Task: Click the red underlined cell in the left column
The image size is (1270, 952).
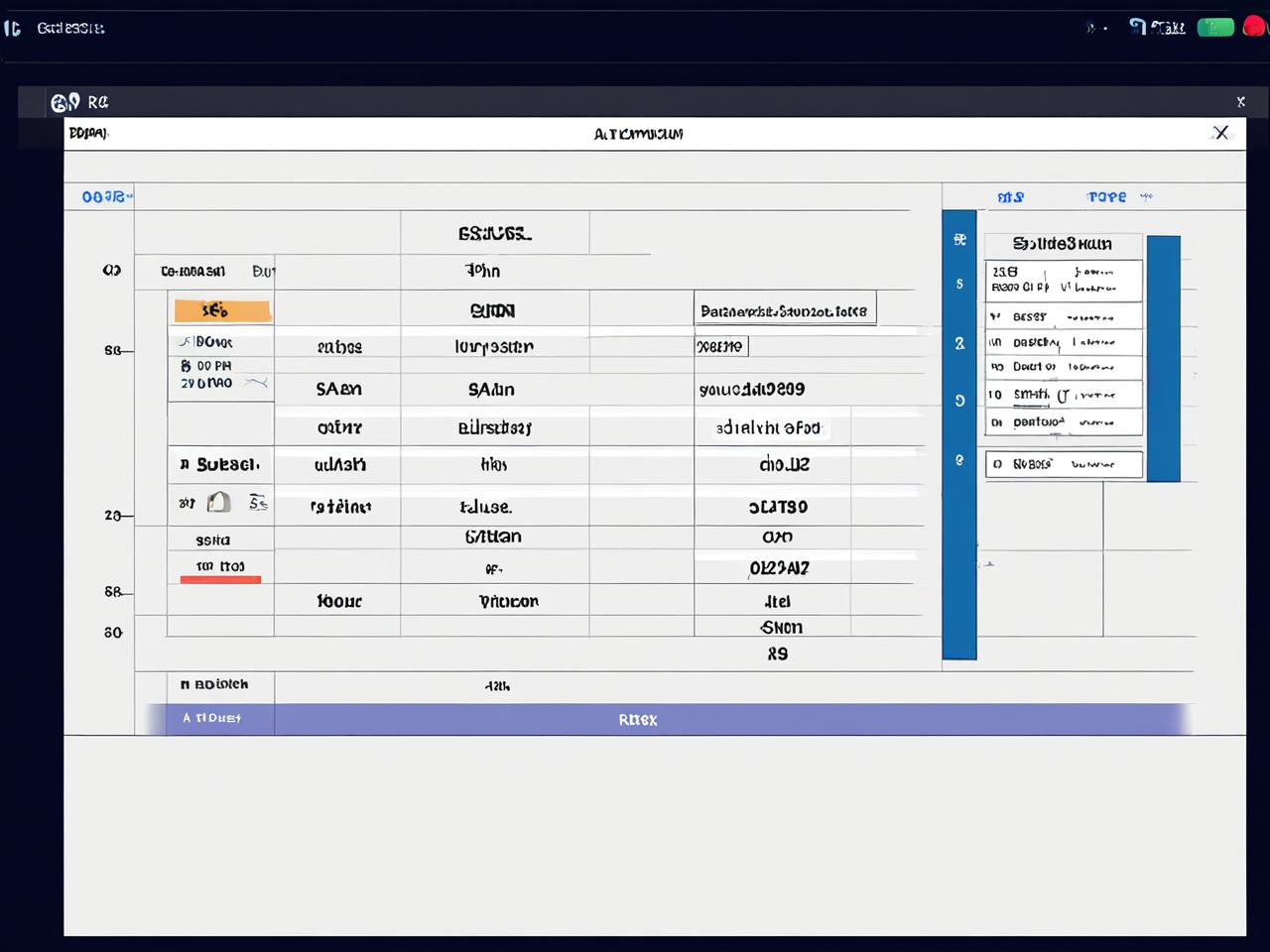Action: click(x=220, y=568)
